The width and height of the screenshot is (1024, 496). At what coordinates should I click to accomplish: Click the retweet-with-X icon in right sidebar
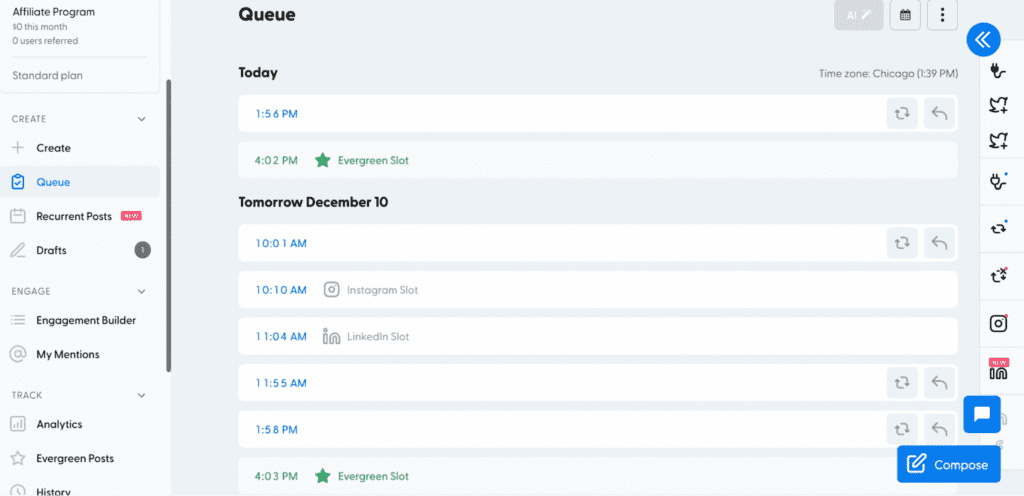pyautogui.click(x=998, y=275)
